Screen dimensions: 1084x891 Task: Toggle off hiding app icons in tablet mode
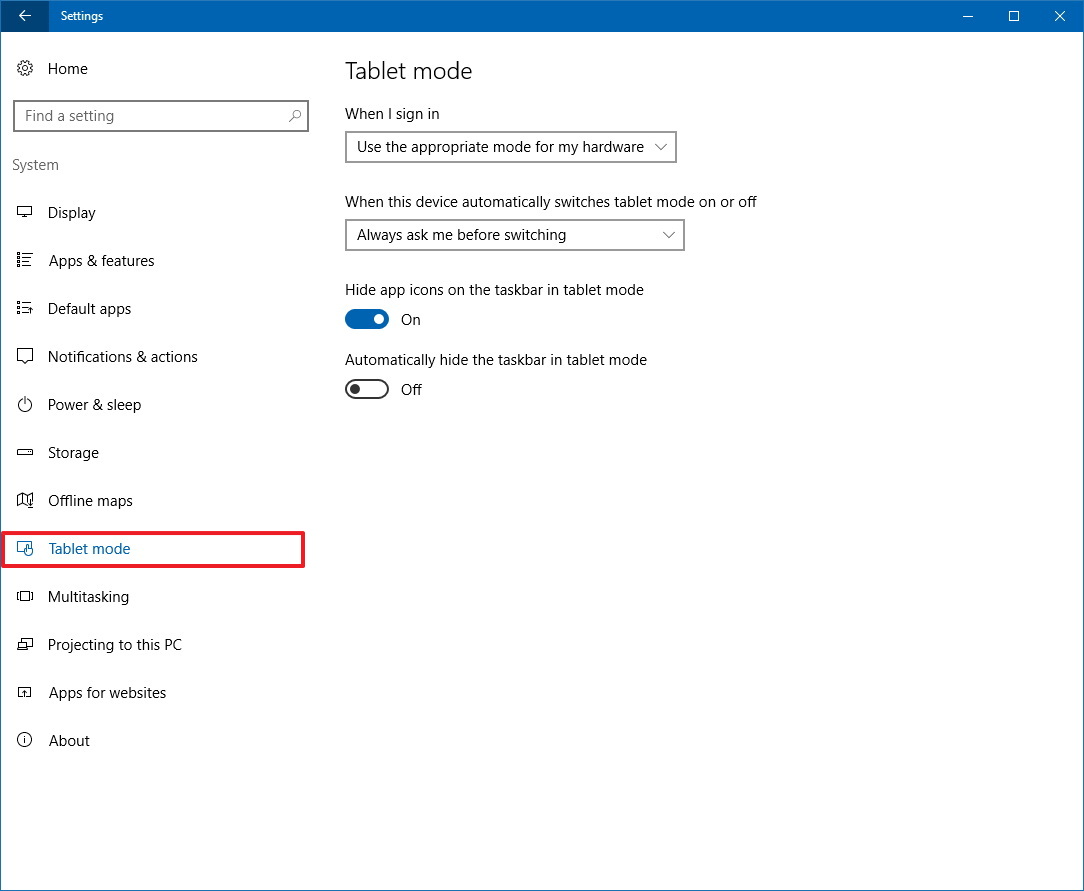[x=367, y=319]
